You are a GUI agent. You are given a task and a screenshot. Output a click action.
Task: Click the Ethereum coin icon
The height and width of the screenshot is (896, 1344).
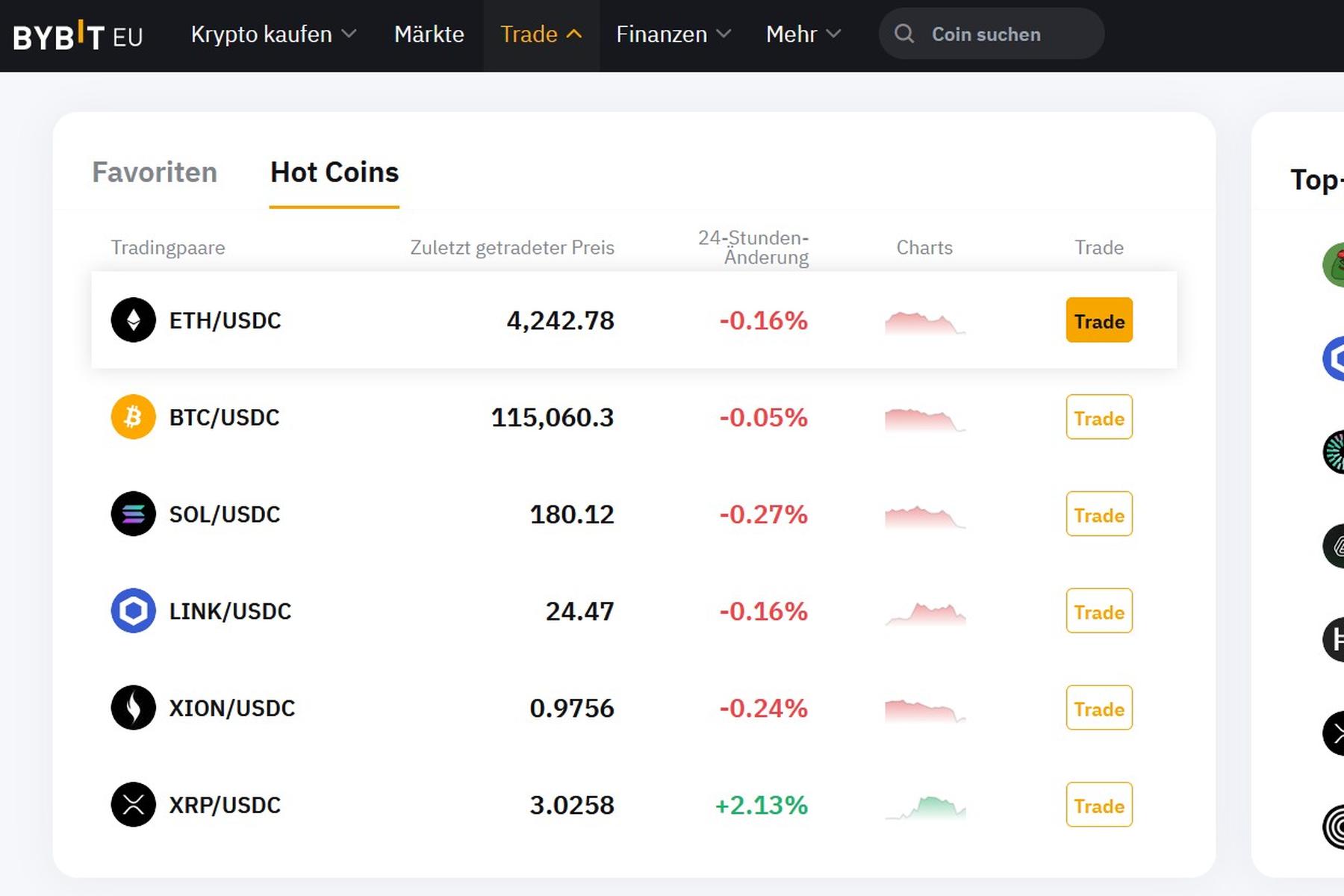pyautogui.click(x=134, y=320)
